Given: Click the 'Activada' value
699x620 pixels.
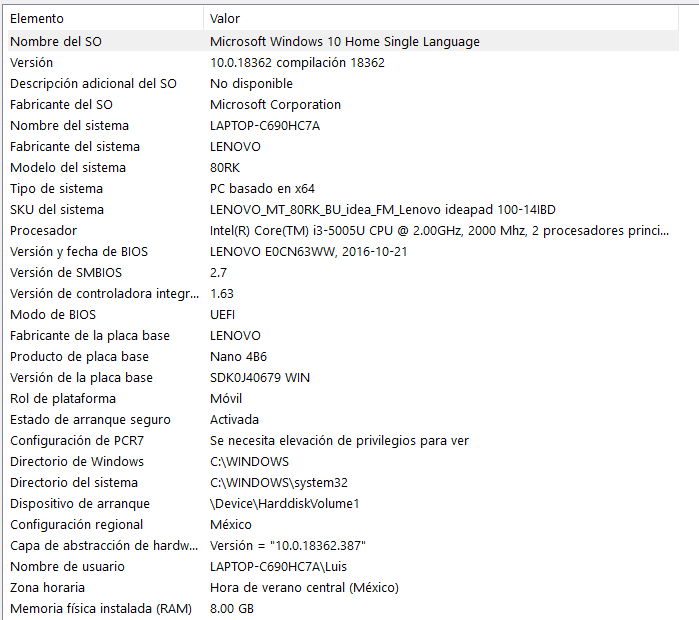Looking at the screenshot, I should [234, 419].
